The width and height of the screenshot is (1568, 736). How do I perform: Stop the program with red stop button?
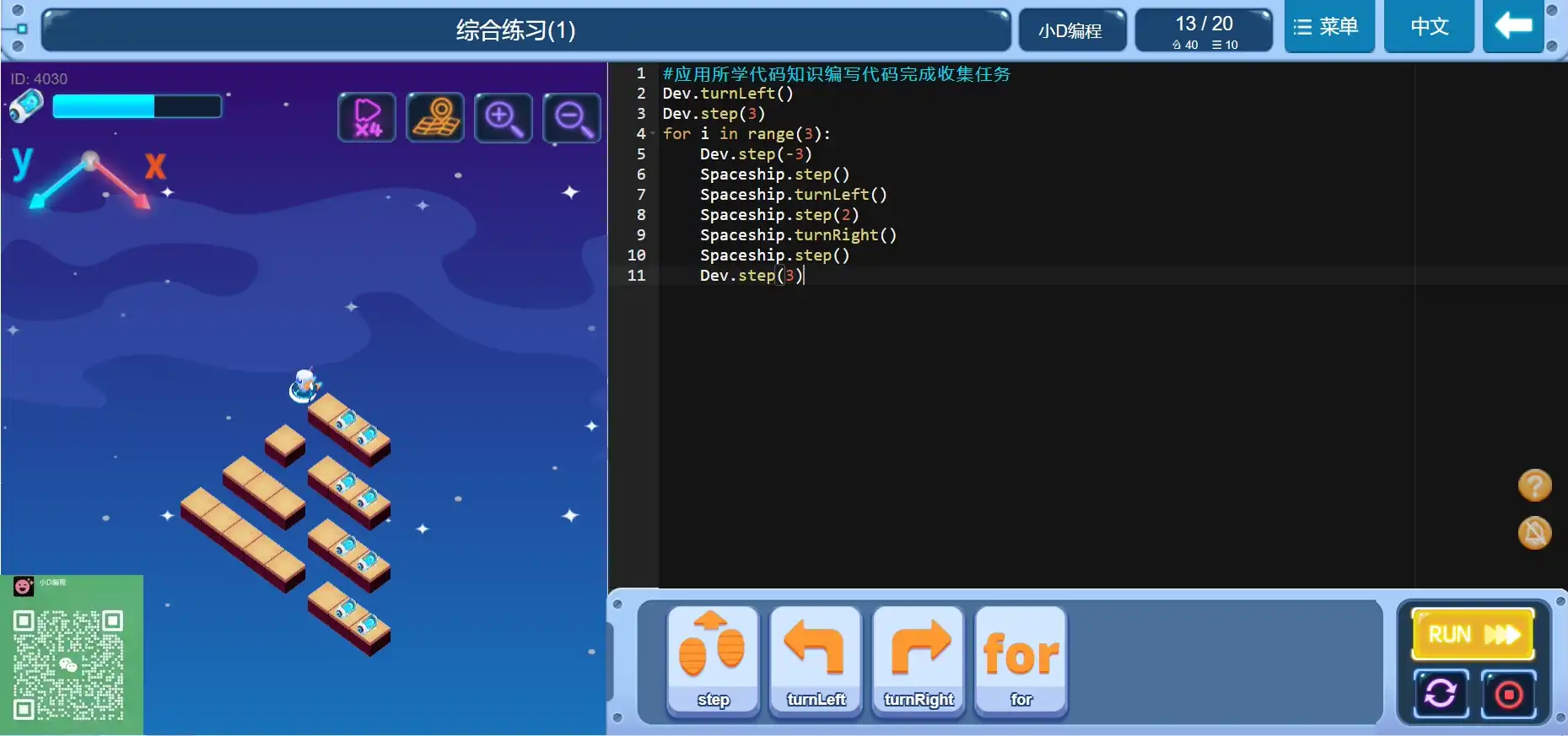click(x=1508, y=695)
